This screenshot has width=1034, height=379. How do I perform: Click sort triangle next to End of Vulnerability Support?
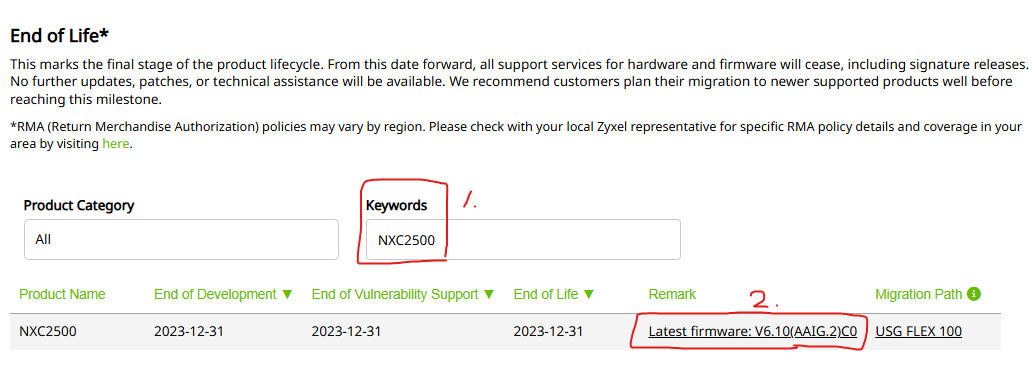(489, 295)
